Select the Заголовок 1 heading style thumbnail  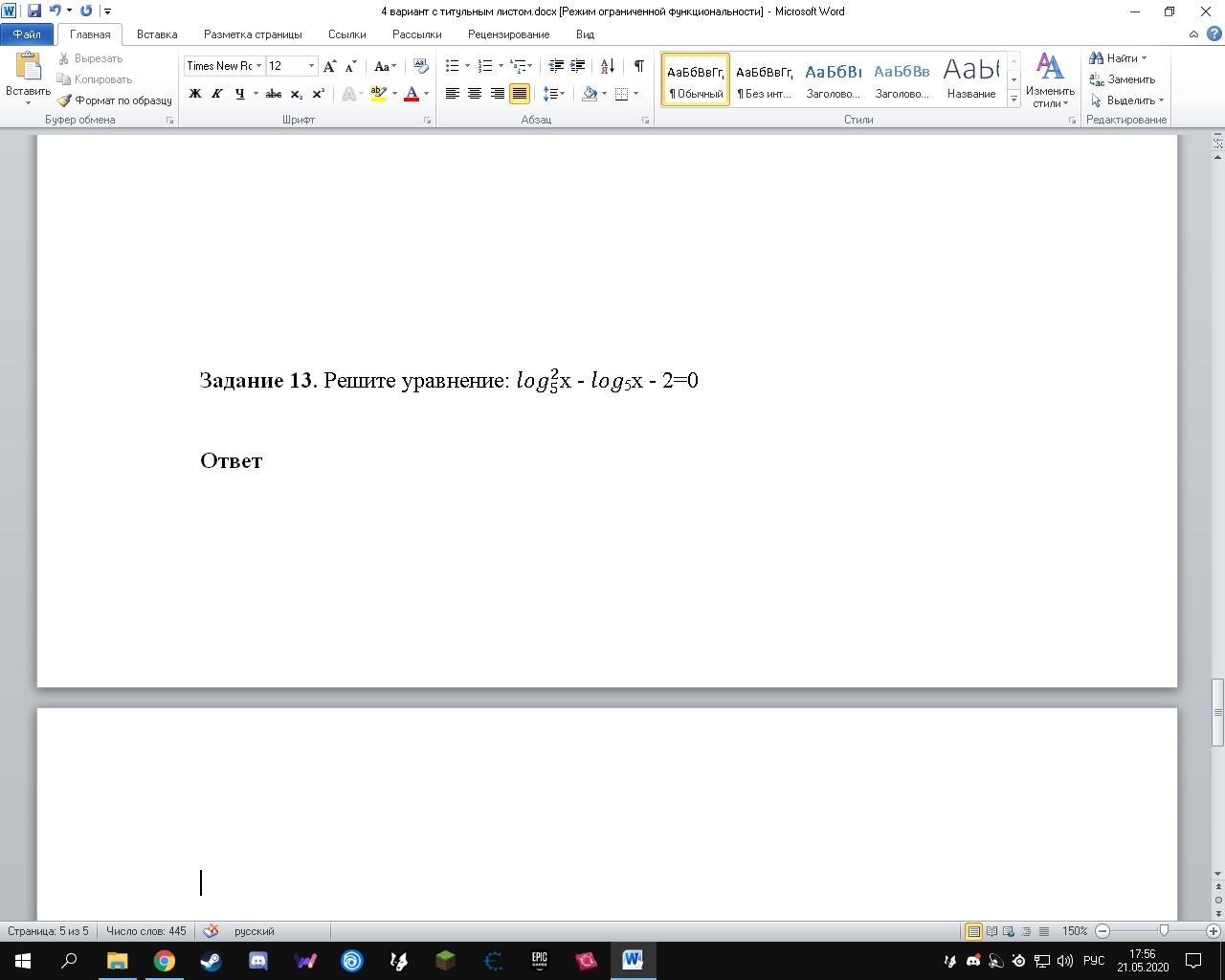tap(833, 79)
